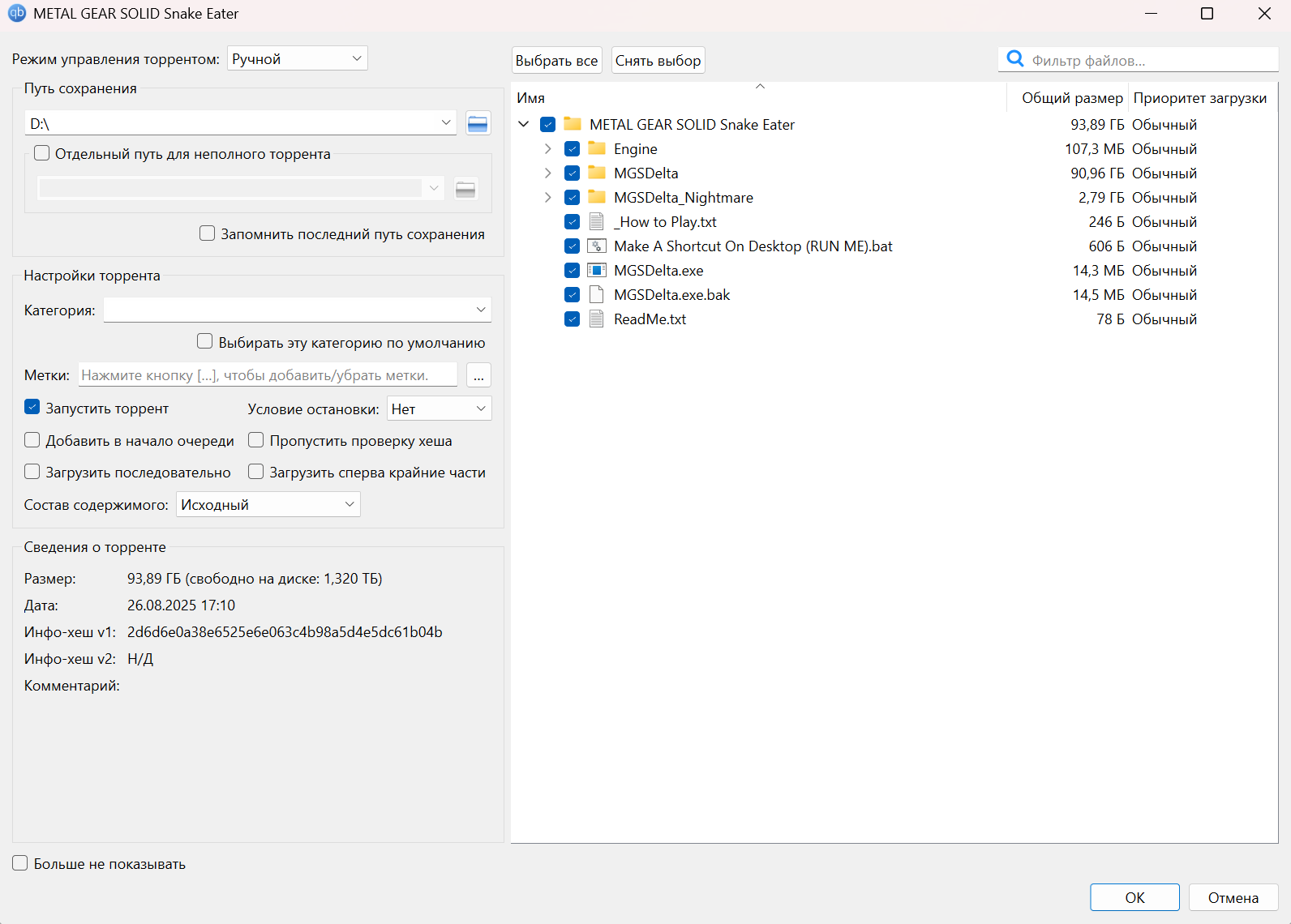
Task: Deselect the ReadMe.txt checkbox
Action: (573, 319)
